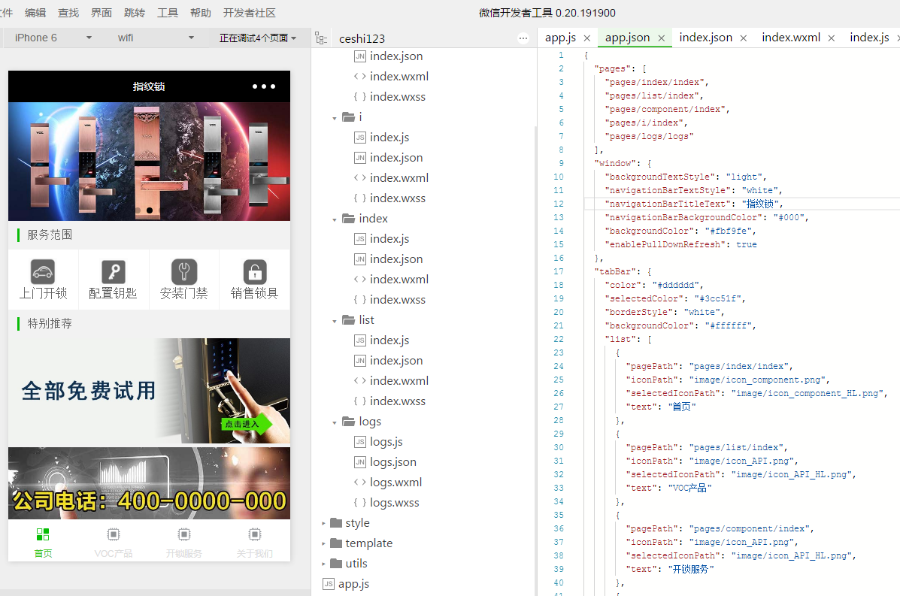Viewport: 900px width, 596px height.
Task: Expand the template folder
Action: (325, 543)
